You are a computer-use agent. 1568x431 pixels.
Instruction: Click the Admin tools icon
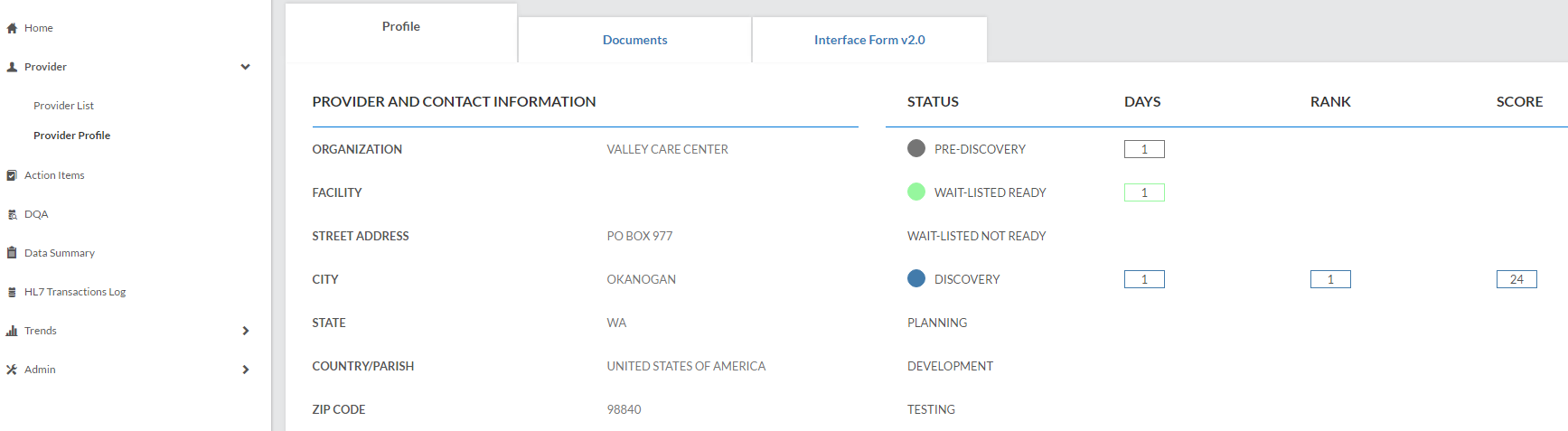pos(12,370)
